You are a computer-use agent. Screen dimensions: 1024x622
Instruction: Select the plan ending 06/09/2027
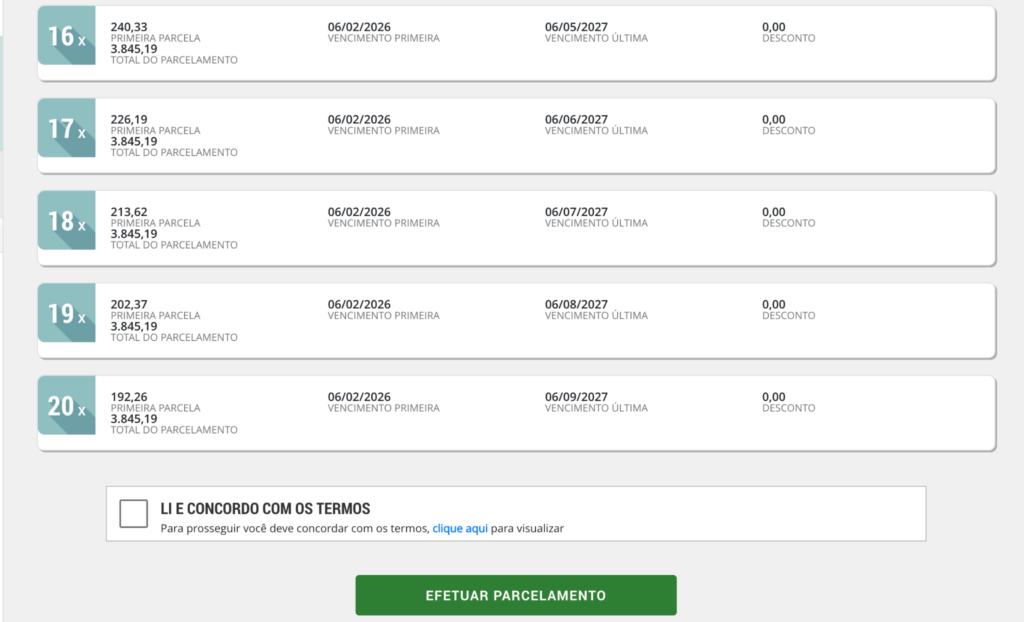point(576,397)
